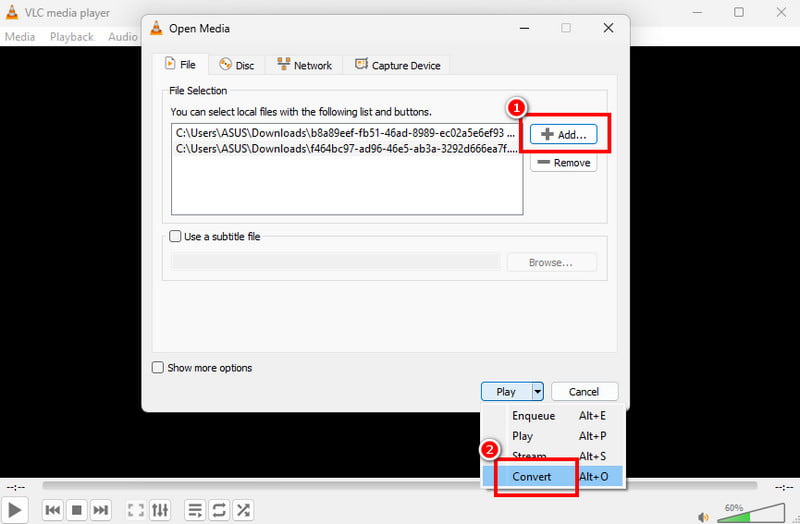Enable the Use a subtitle file checkbox
This screenshot has width=800, height=524.
point(177,237)
